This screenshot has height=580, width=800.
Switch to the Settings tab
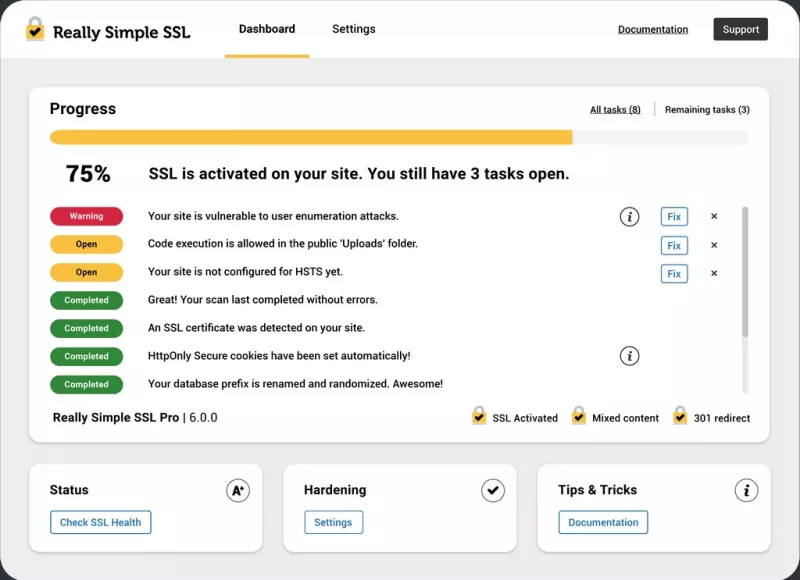(x=354, y=29)
